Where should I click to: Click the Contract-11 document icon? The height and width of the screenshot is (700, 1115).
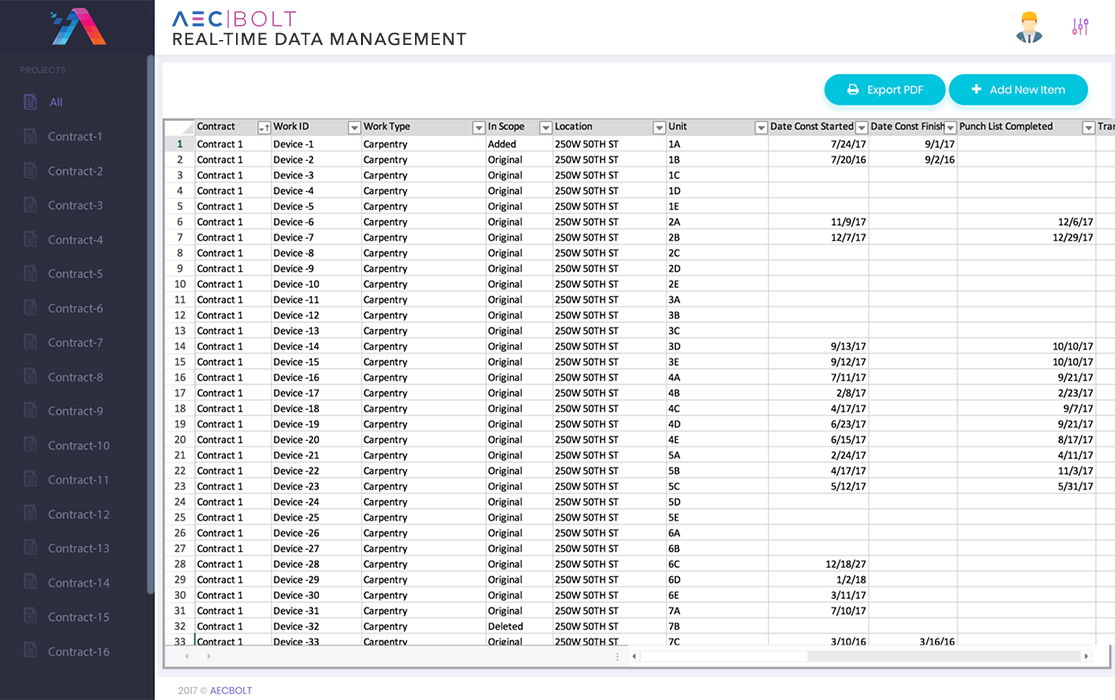[x=30, y=479]
